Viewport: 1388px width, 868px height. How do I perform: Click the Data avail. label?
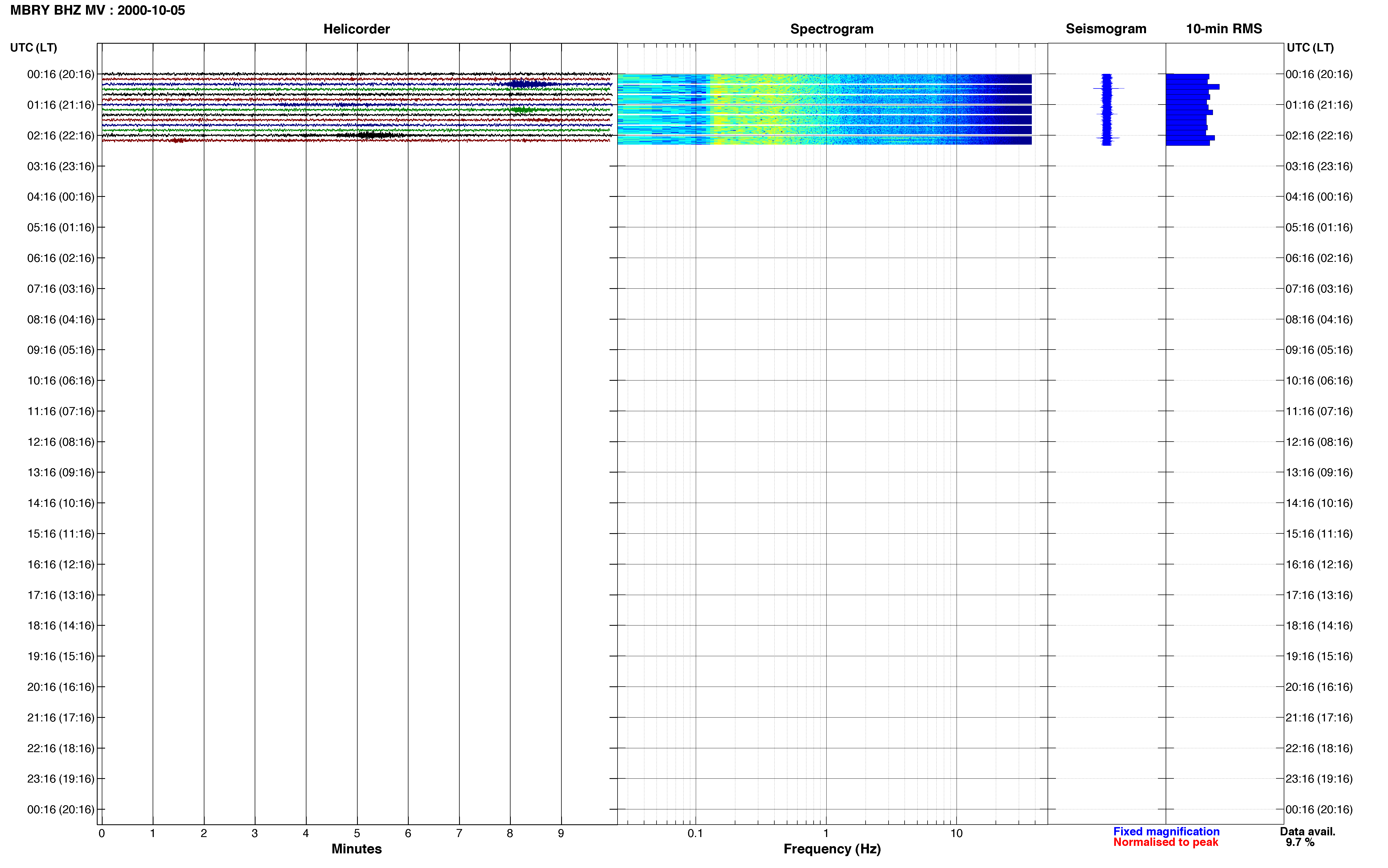click(x=1308, y=831)
